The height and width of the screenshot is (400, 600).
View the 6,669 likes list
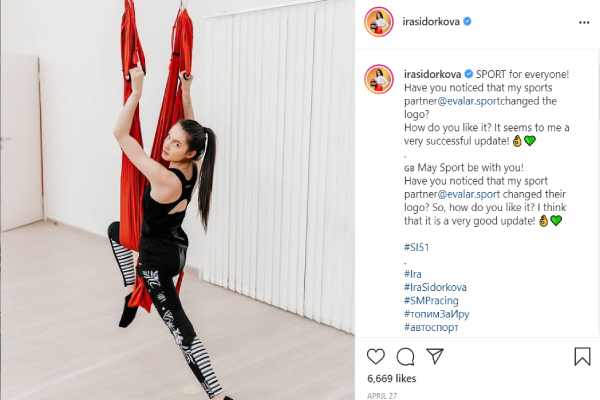391,379
